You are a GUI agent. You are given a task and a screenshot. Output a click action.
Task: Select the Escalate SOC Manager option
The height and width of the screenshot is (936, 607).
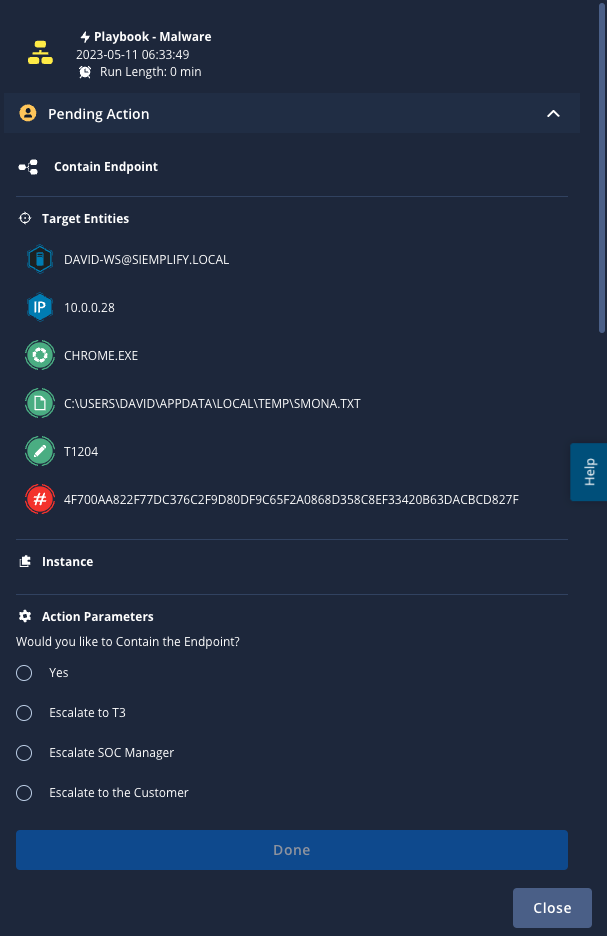[24, 752]
